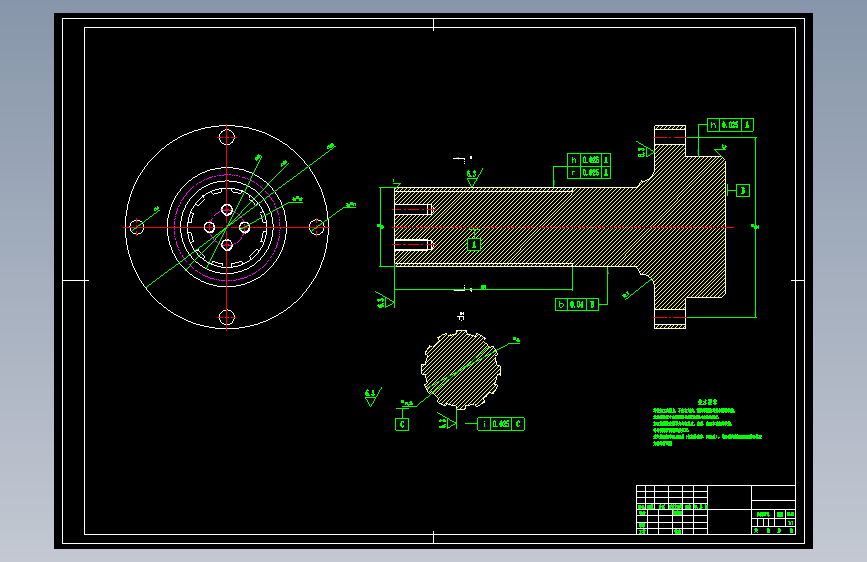This screenshot has height=562, width=867.
Task: Select the outer flange circle in front view
Action: click(x=227, y=227)
